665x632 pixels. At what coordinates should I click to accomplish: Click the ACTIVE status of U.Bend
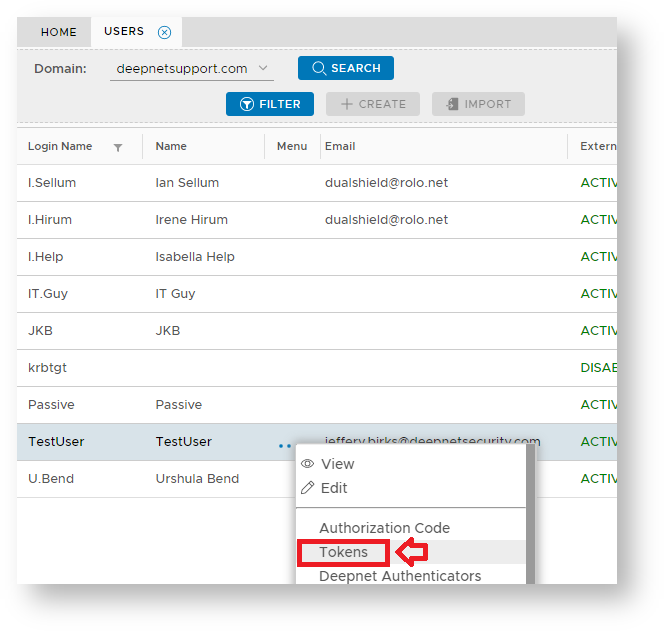(x=598, y=478)
